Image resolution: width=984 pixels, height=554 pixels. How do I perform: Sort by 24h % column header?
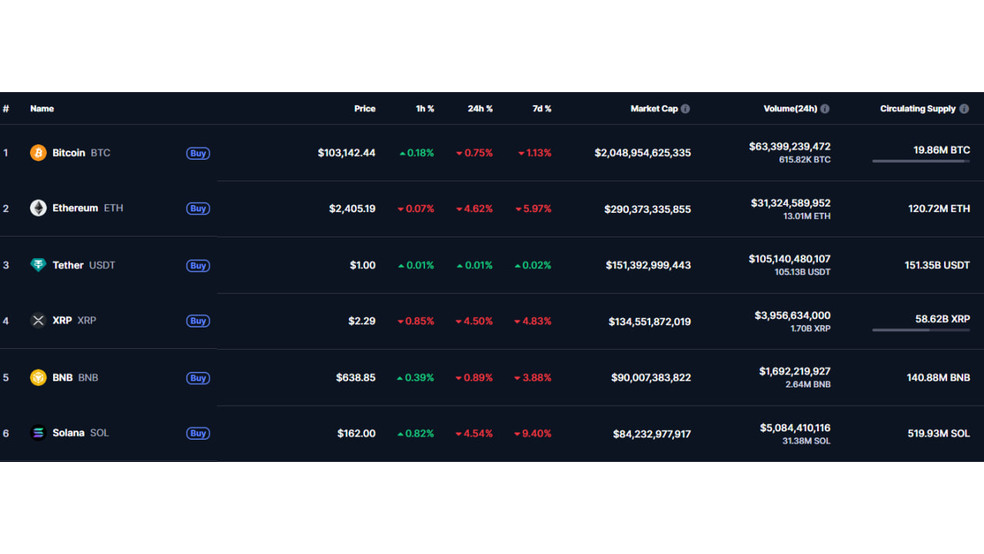(480, 109)
